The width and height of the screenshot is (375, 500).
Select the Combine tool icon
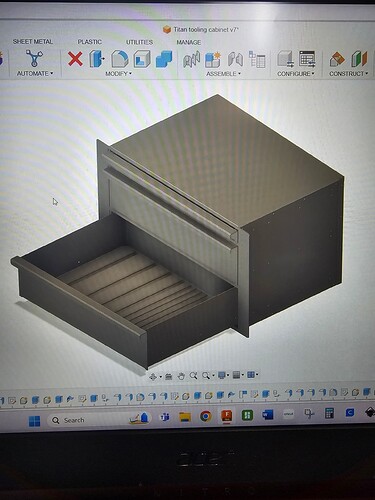coord(164,59)
